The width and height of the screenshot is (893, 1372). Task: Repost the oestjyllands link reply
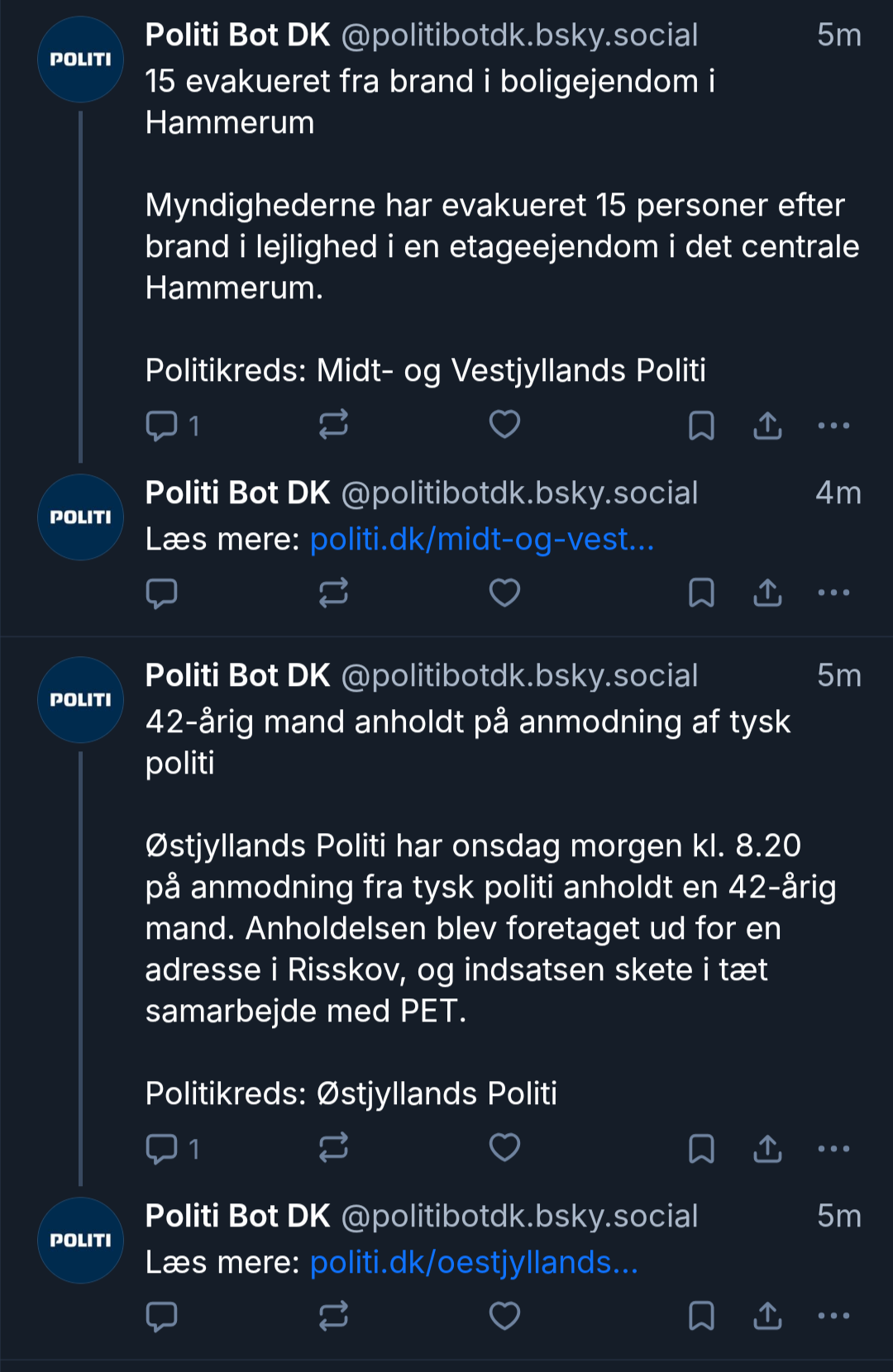pyautogui.click(x=333, y=1316)
